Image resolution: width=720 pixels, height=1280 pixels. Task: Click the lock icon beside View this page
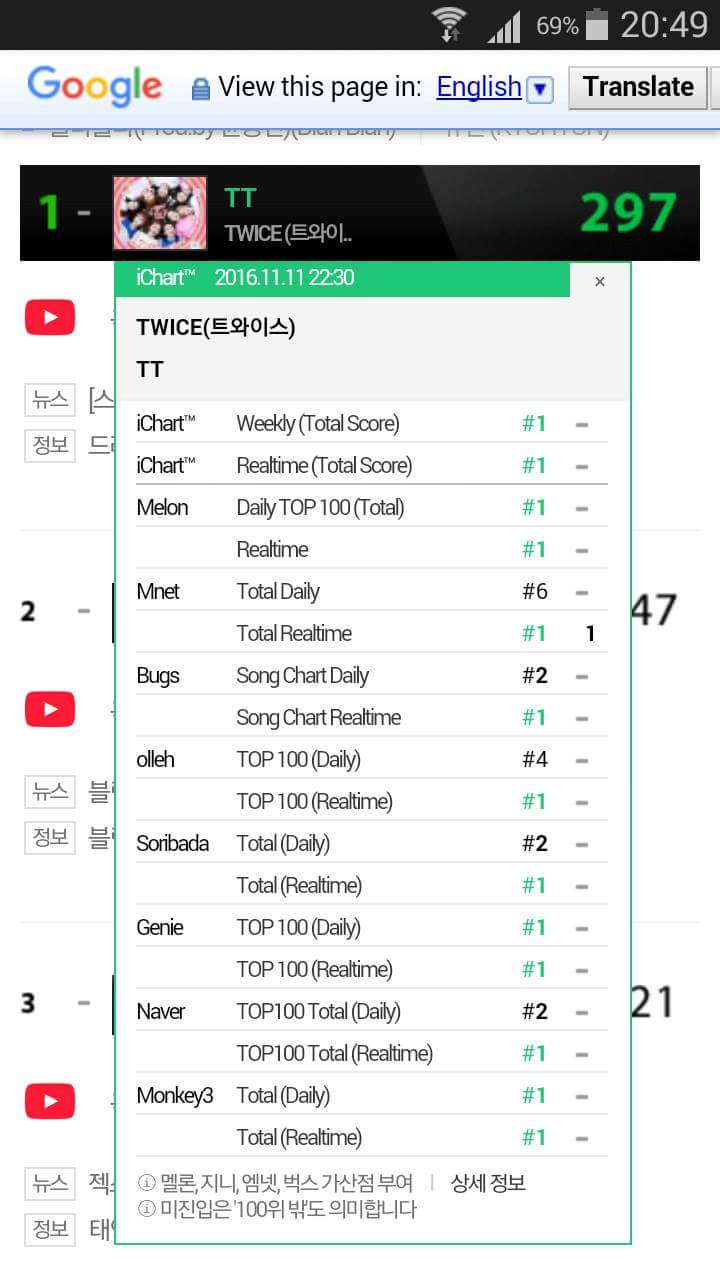(201, 89)
